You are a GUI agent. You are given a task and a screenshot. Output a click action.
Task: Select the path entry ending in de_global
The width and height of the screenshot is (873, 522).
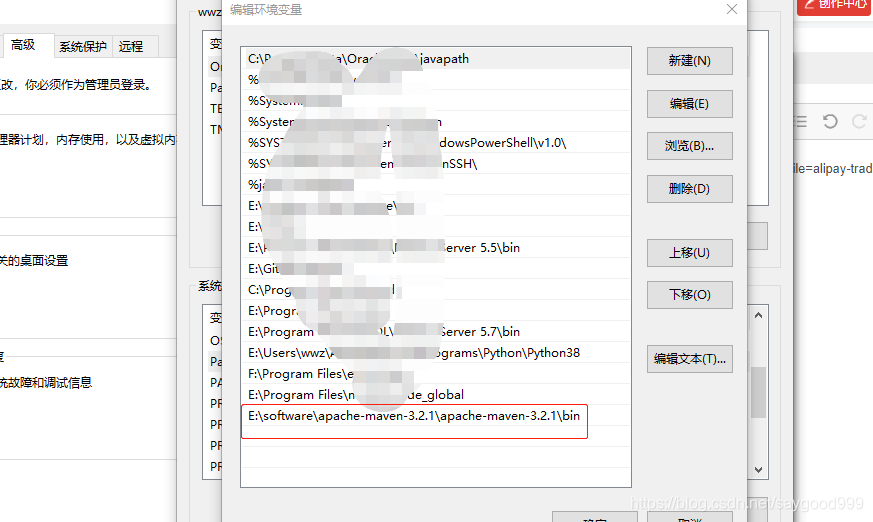click(436, 395)
